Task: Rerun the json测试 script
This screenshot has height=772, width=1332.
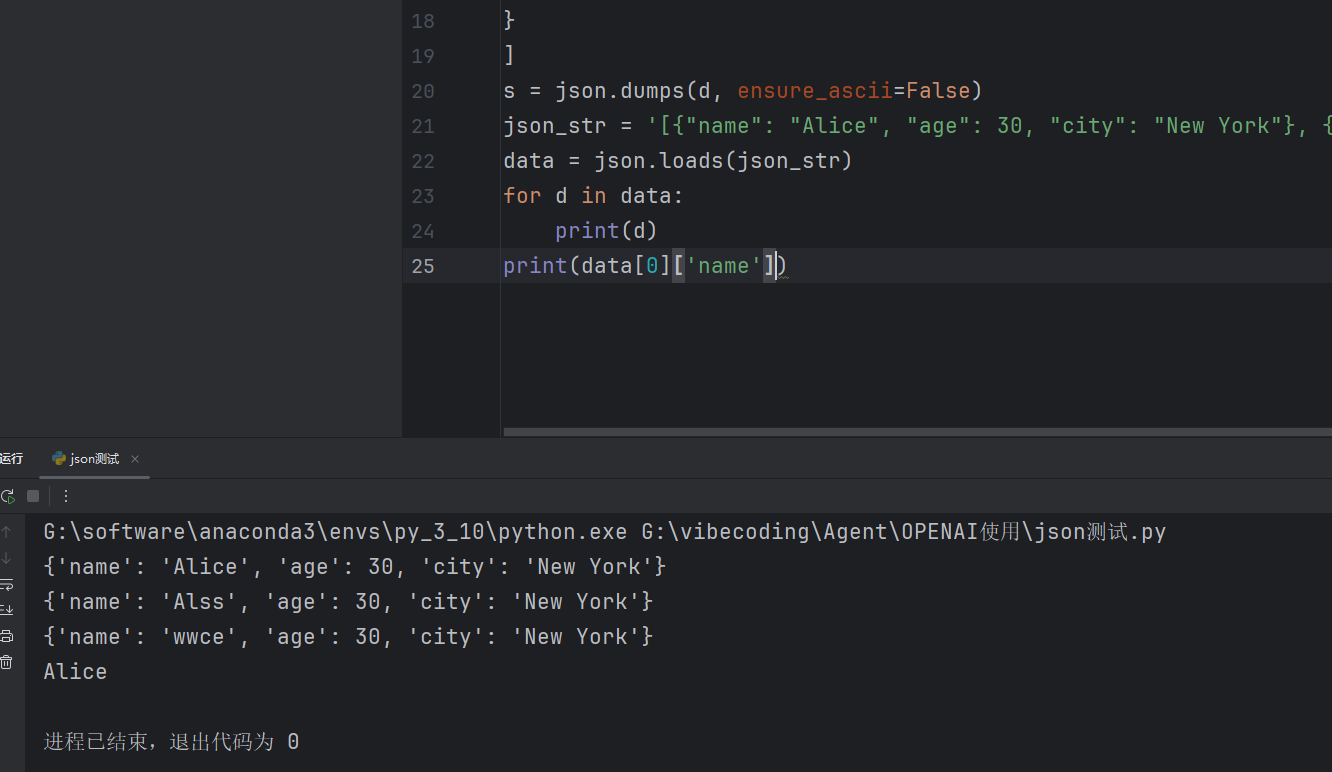Action: 7,496
